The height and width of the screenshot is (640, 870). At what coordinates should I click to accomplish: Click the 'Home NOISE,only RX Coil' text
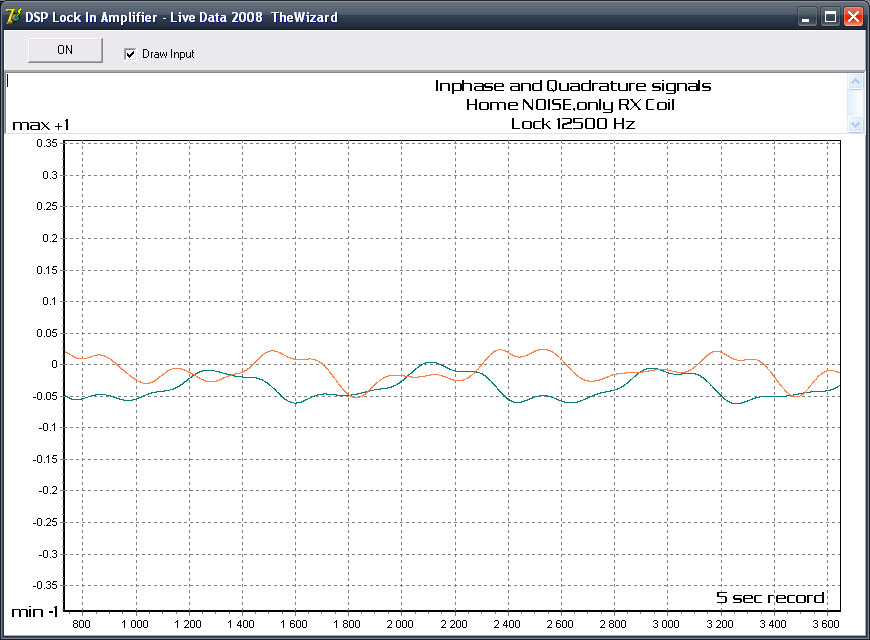[570, 105]
